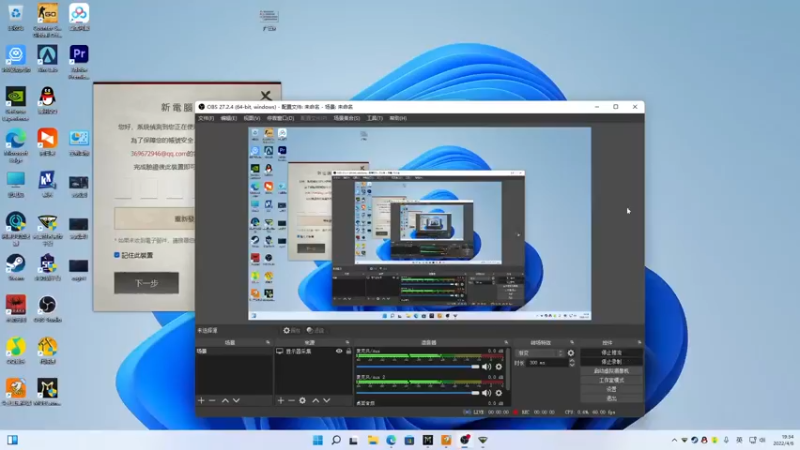Screen dimensions: 800x450
Task: Pop out the Audio Mixer dock panel
Action: (x=506, y=342)
